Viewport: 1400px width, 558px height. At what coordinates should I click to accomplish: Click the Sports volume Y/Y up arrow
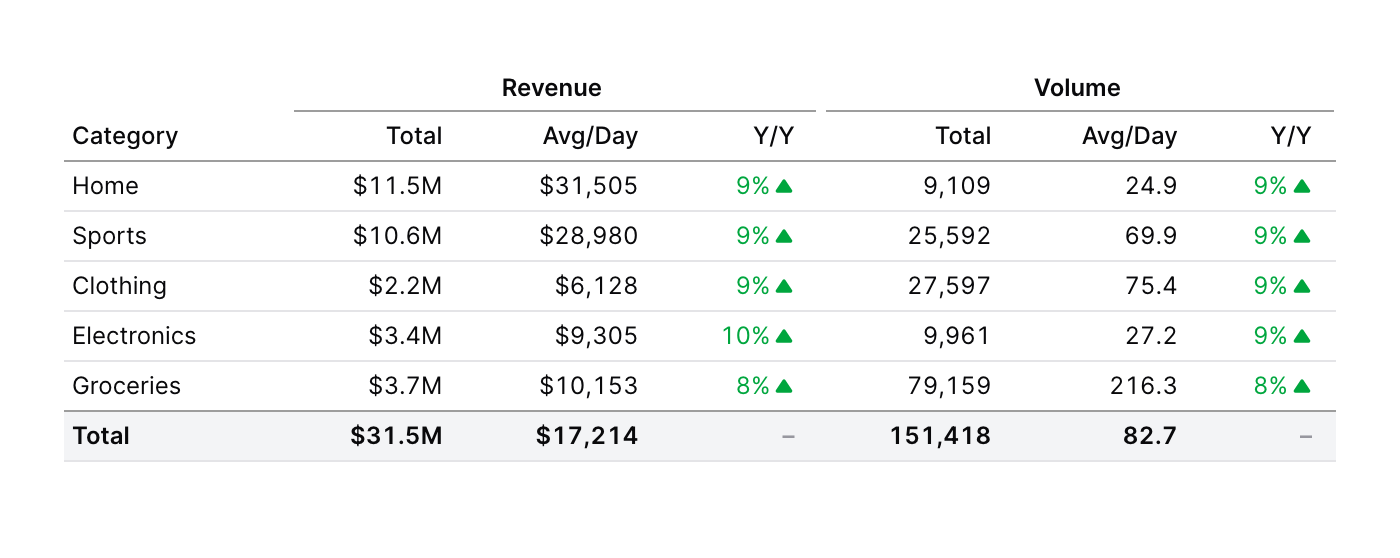pyautogui.click(x=1301, y=236)
